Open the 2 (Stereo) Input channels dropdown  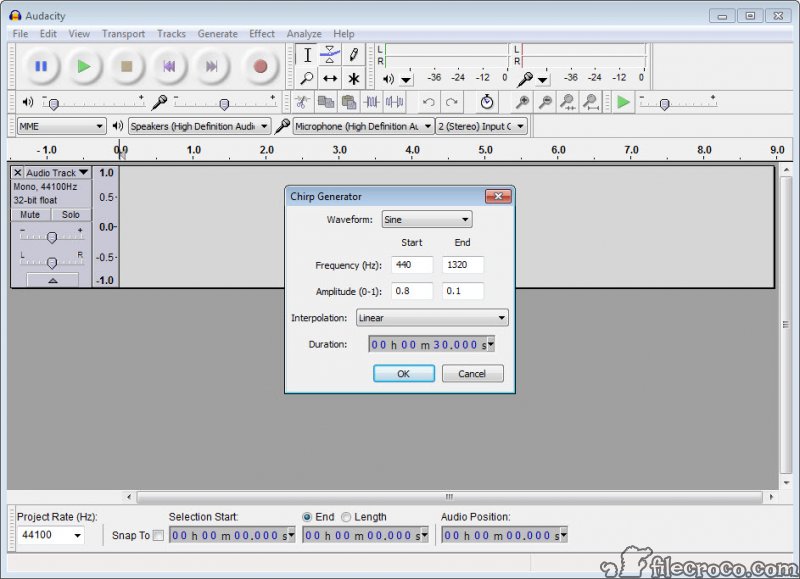tap(481, 126)
